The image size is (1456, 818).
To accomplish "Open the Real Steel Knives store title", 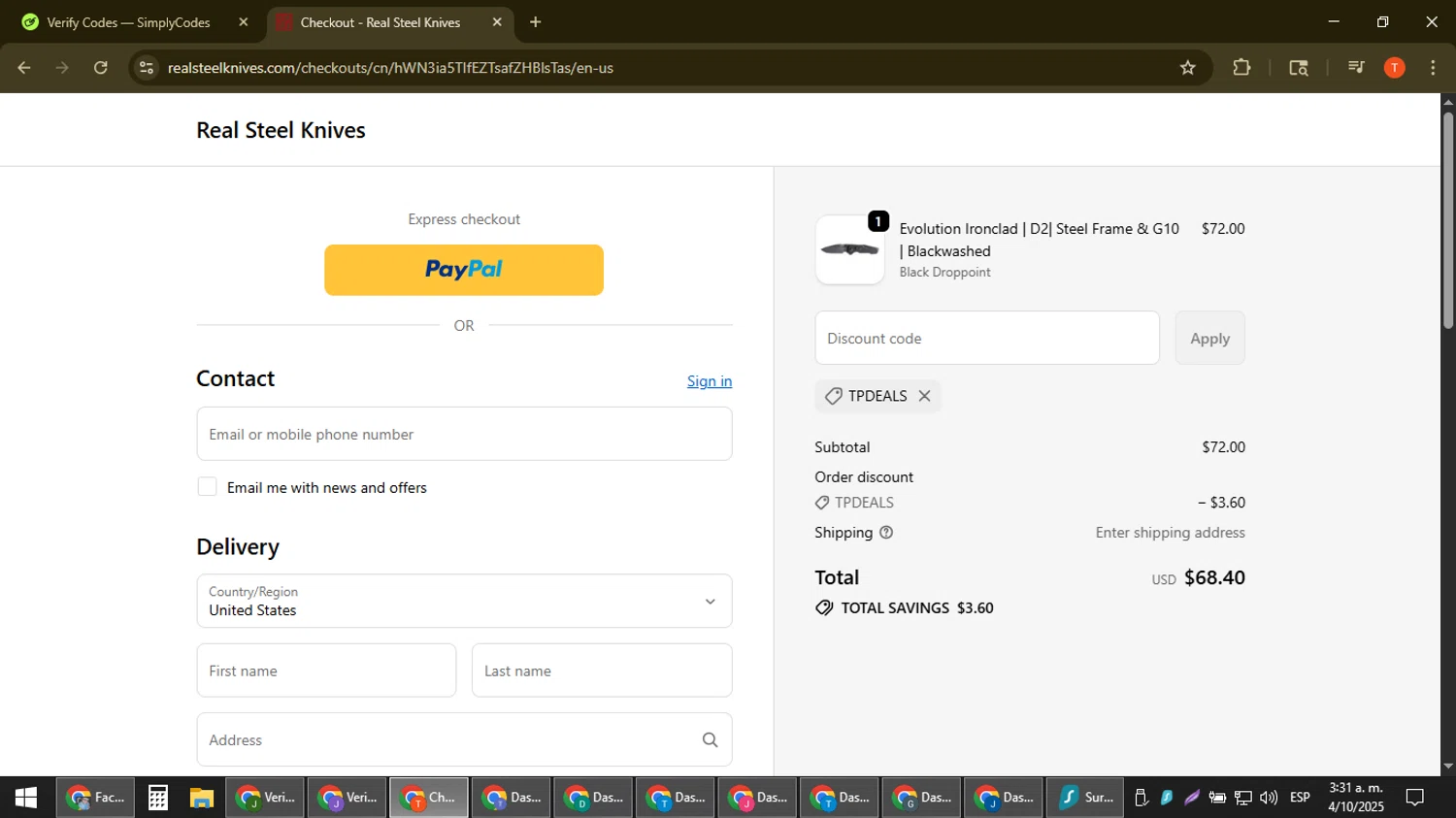I will 281,130.
